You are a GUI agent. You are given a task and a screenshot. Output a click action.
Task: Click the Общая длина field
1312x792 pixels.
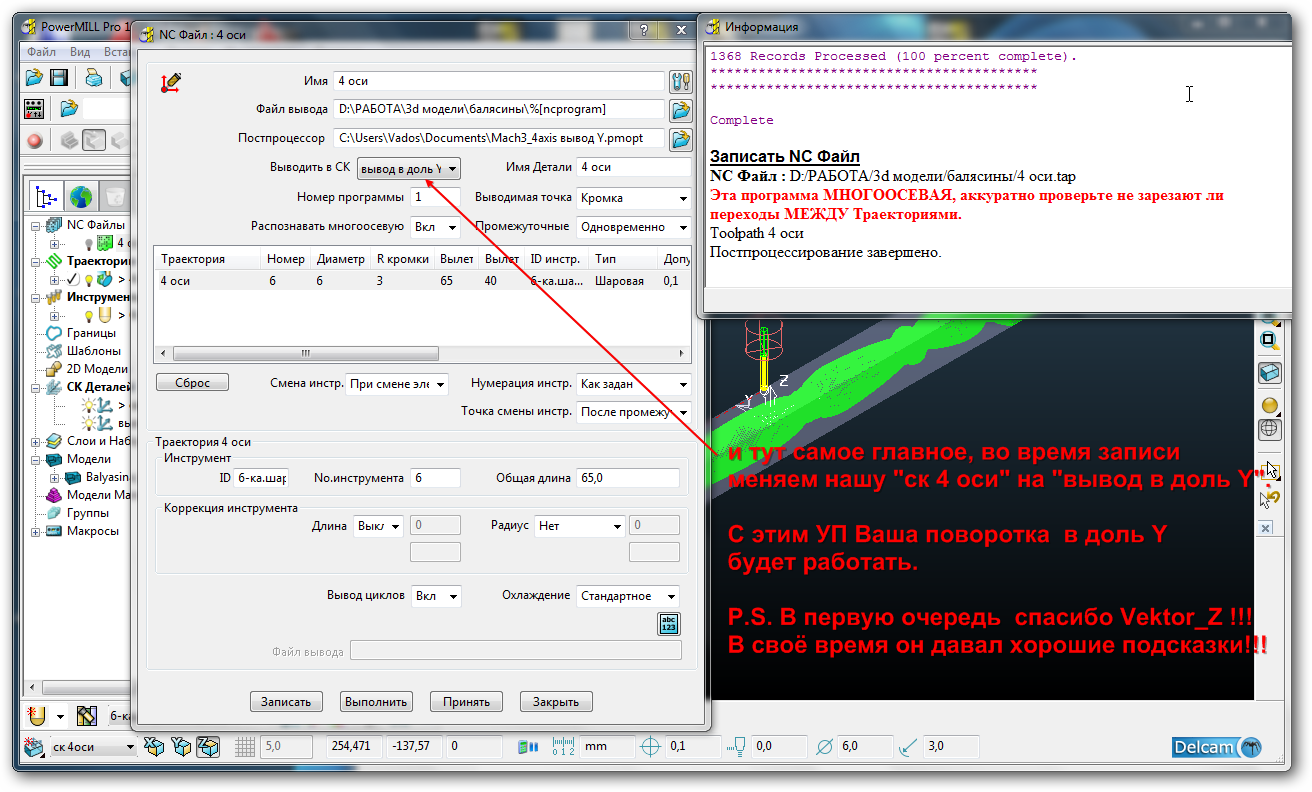[x=628, y=479]
